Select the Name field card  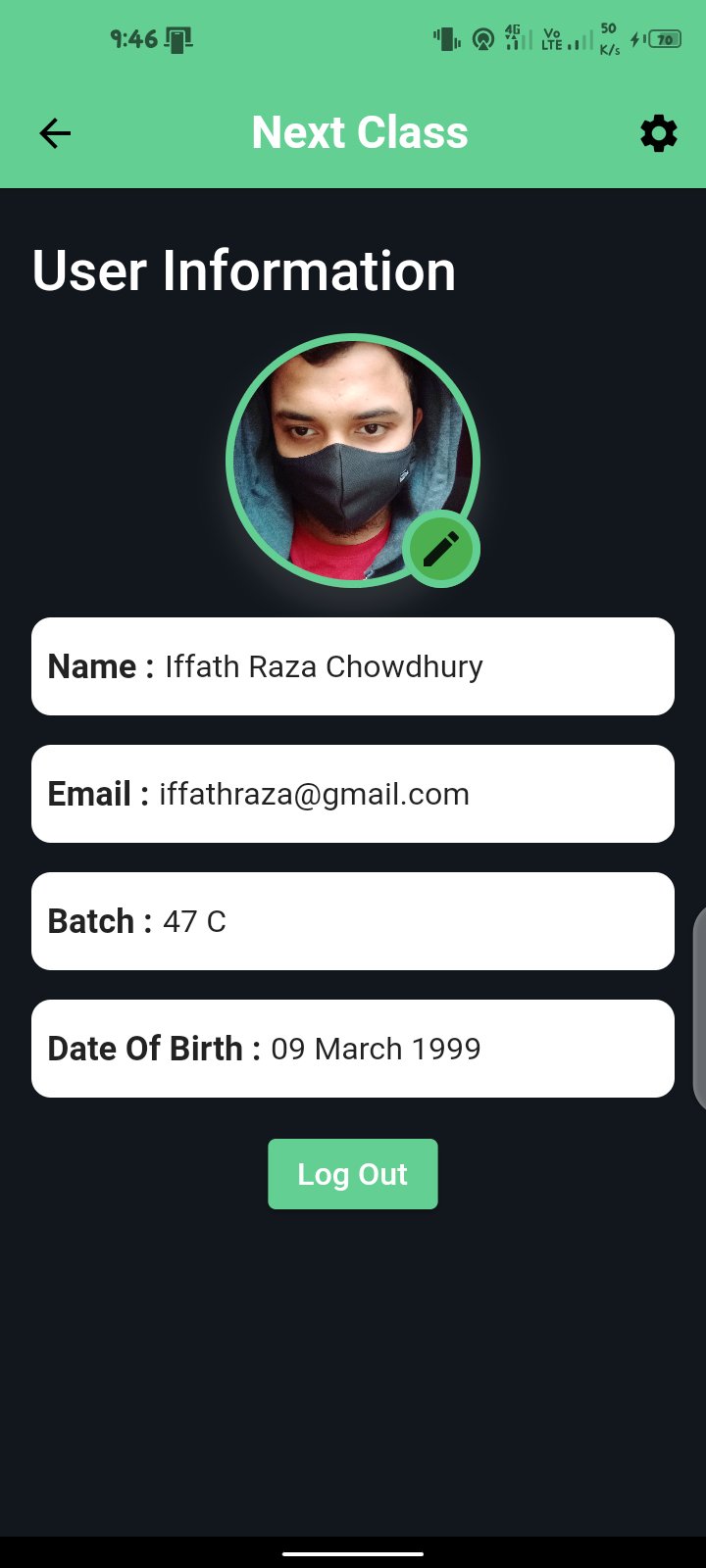point(353,666)
